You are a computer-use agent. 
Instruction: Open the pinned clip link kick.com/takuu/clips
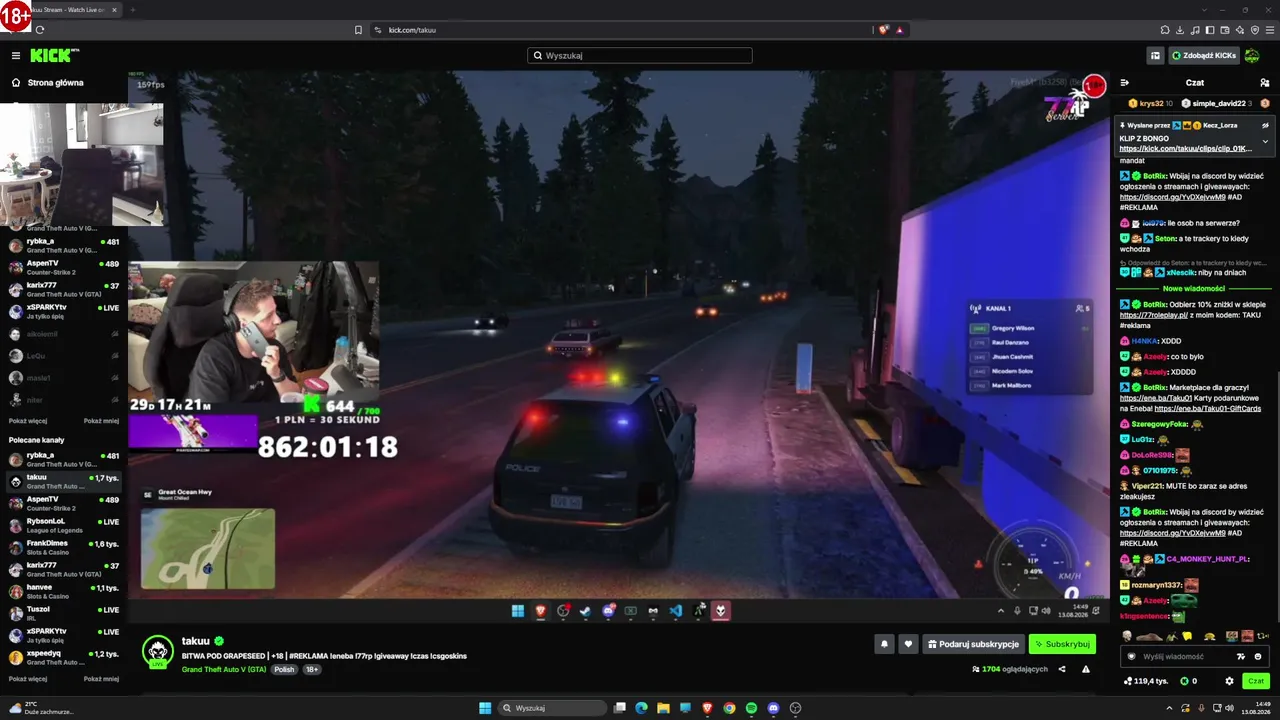click(1185, 148)
